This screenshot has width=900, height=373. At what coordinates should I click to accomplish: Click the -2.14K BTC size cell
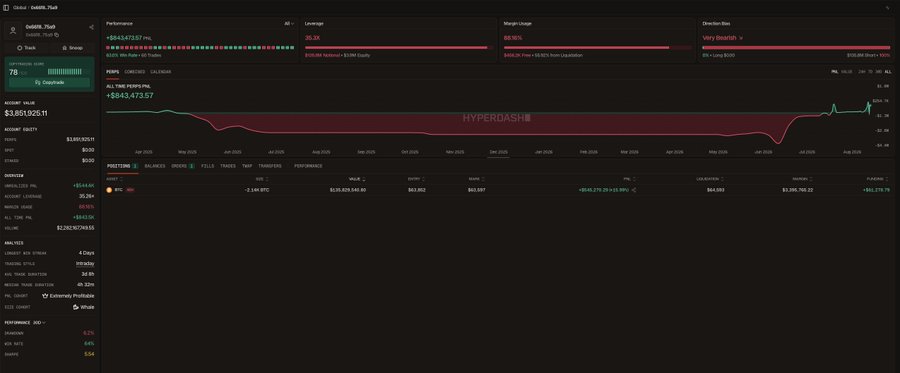tap(257, 189)
